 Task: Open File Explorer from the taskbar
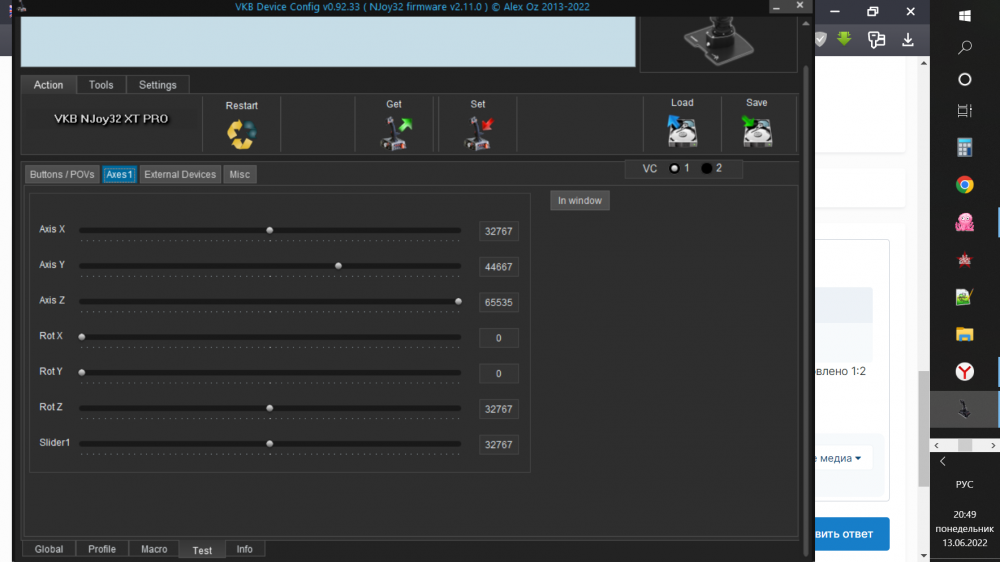(x=964, y=334)
